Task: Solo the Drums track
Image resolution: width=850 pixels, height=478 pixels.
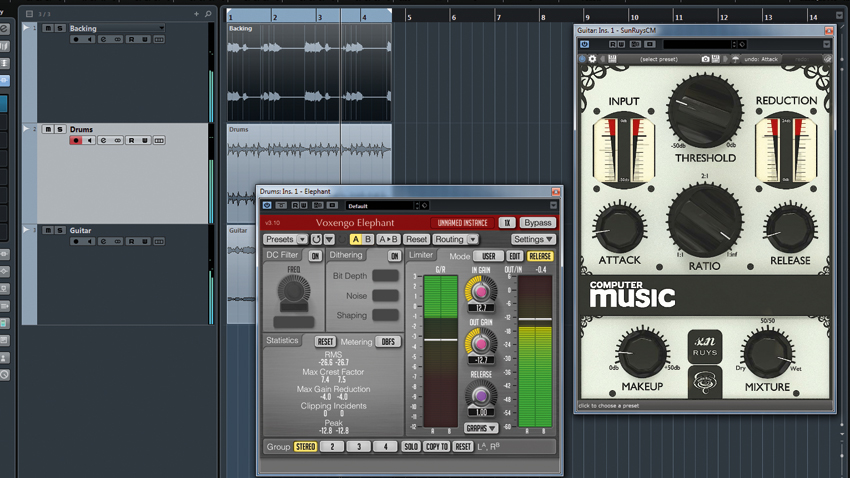Action: 60,129
